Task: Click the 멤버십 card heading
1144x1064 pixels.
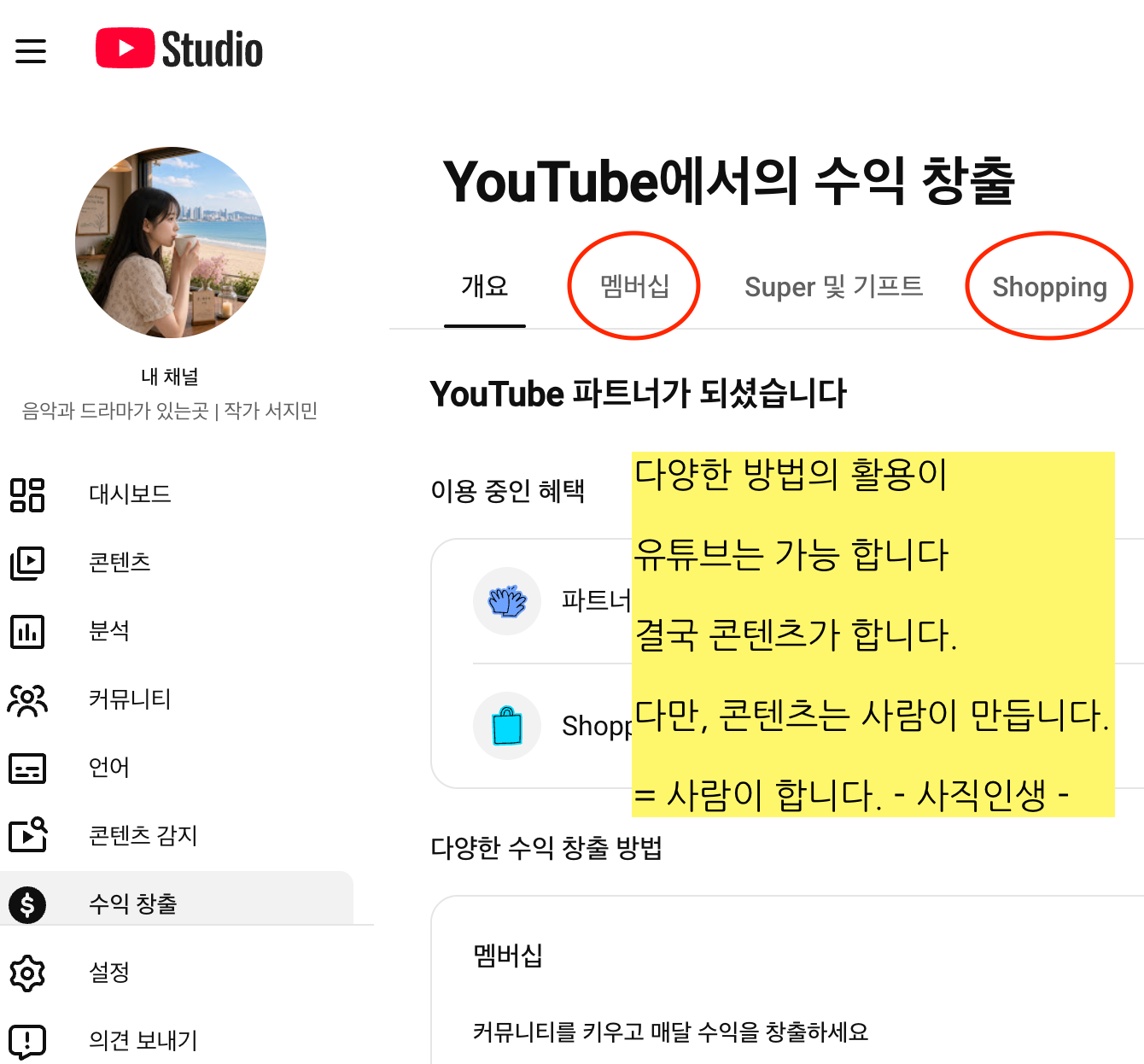Action: (x=508, y=956)
